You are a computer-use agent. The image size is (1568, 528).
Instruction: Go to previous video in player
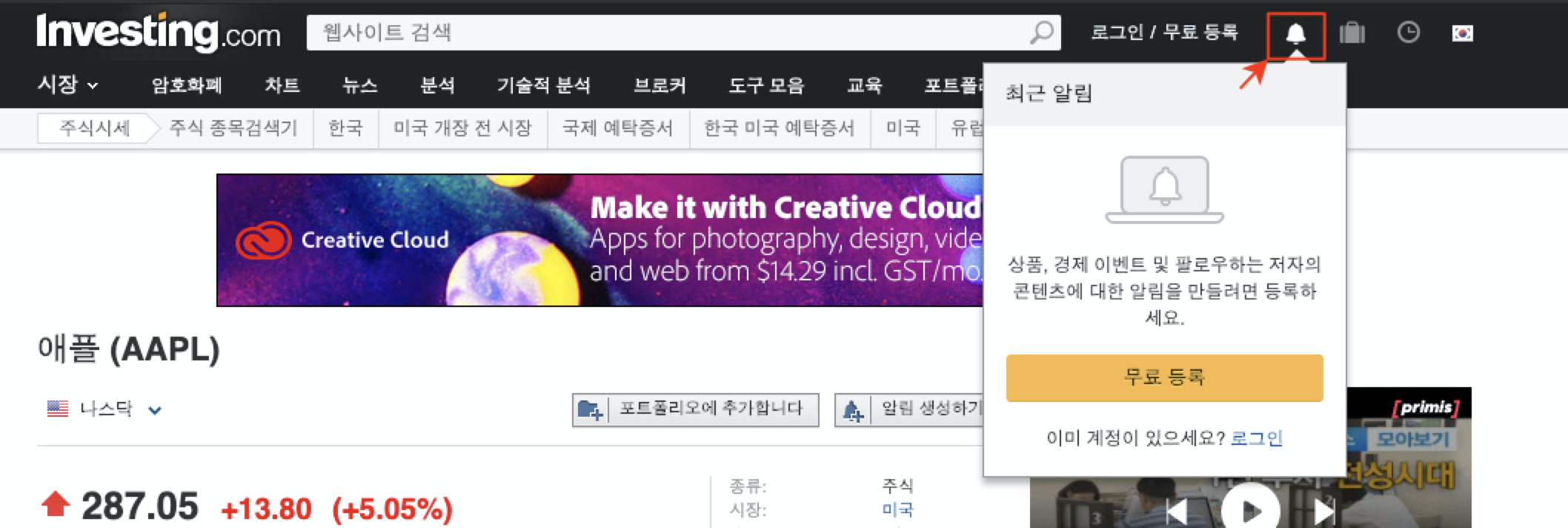[x=1177, y=512]
